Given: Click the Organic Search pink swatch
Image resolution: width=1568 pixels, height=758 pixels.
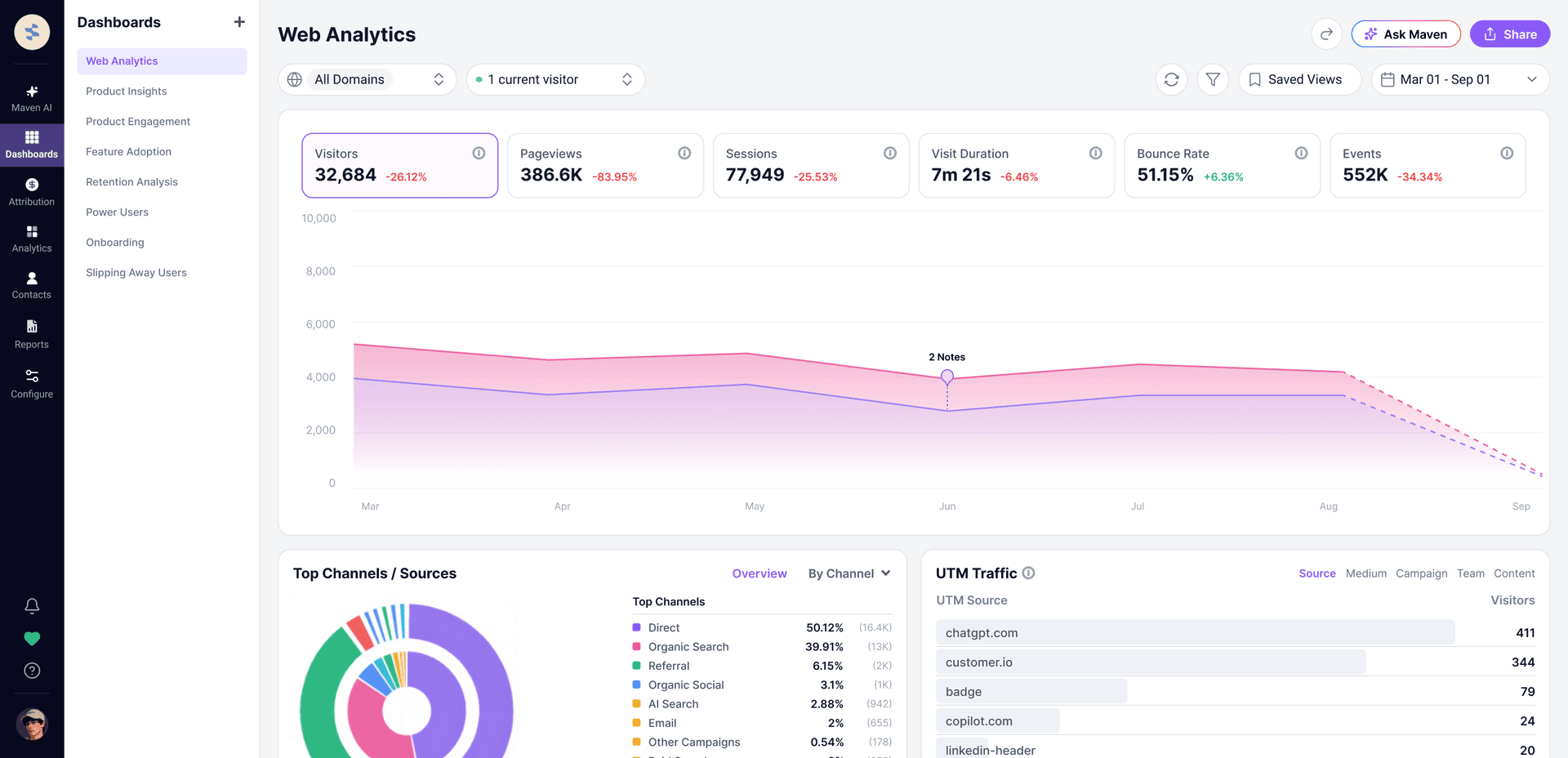Looking at the screenshot, I should (637, 646).
